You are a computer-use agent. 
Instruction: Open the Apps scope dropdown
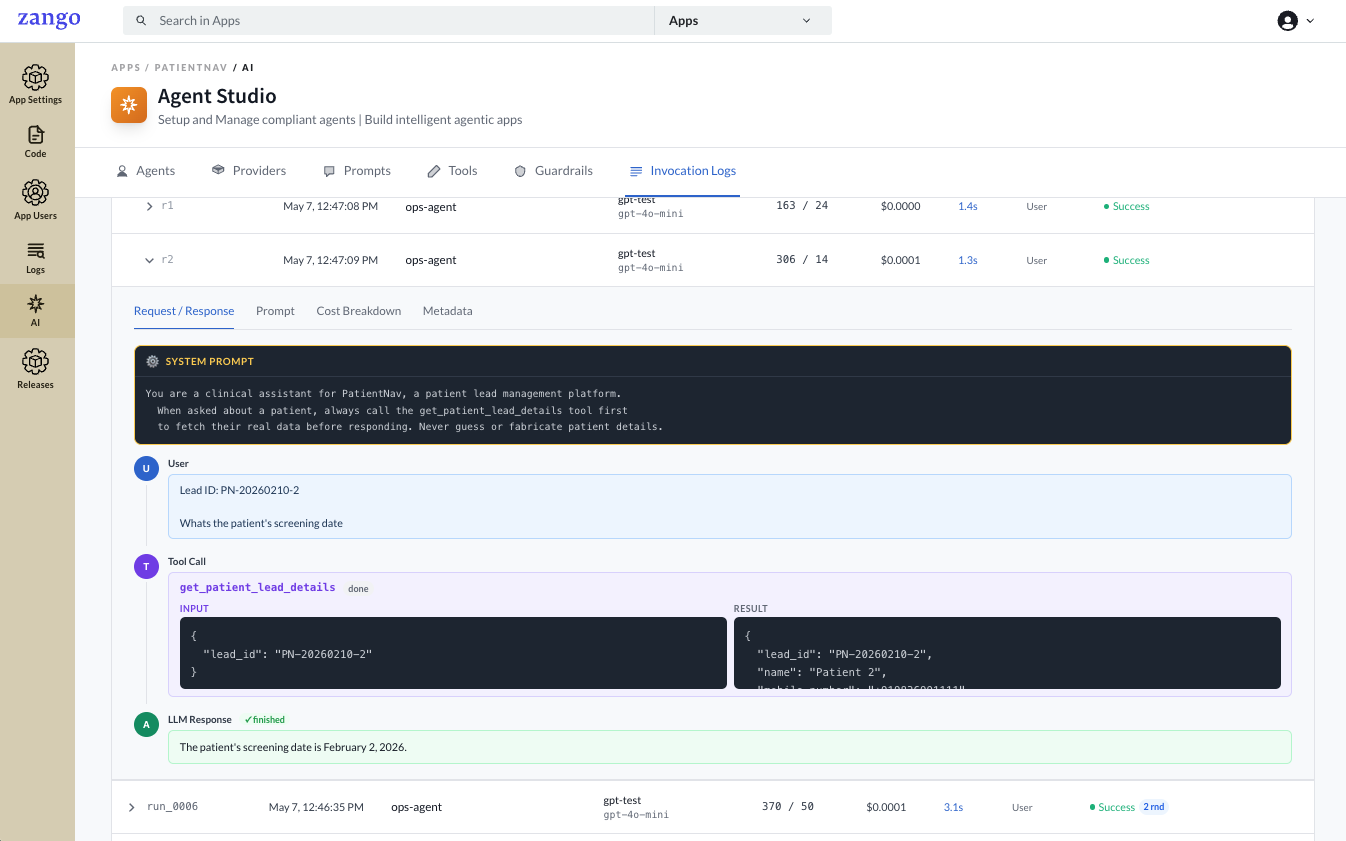[743, 20]
